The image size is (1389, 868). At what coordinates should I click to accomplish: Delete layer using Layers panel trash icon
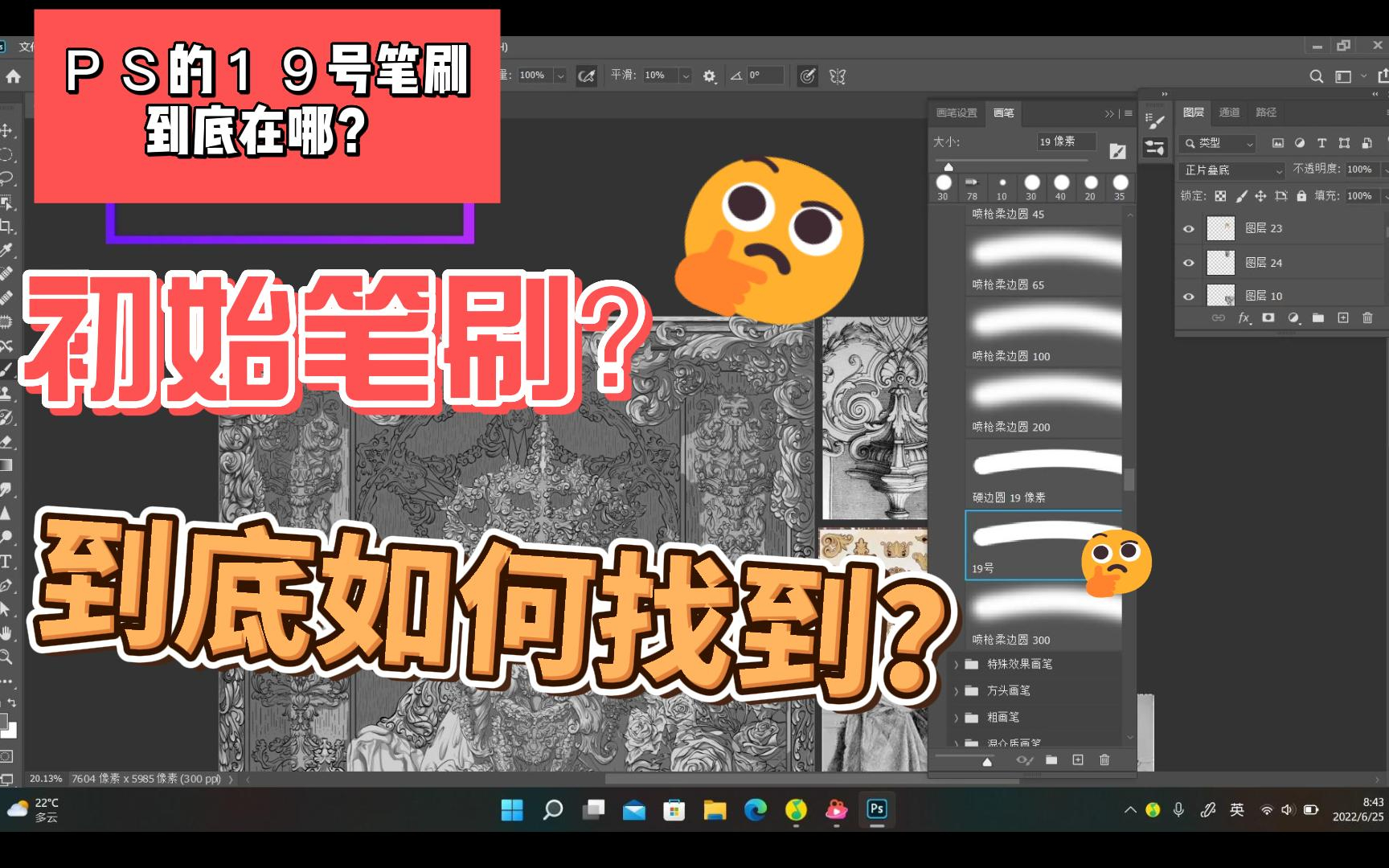coord(1367,318)
